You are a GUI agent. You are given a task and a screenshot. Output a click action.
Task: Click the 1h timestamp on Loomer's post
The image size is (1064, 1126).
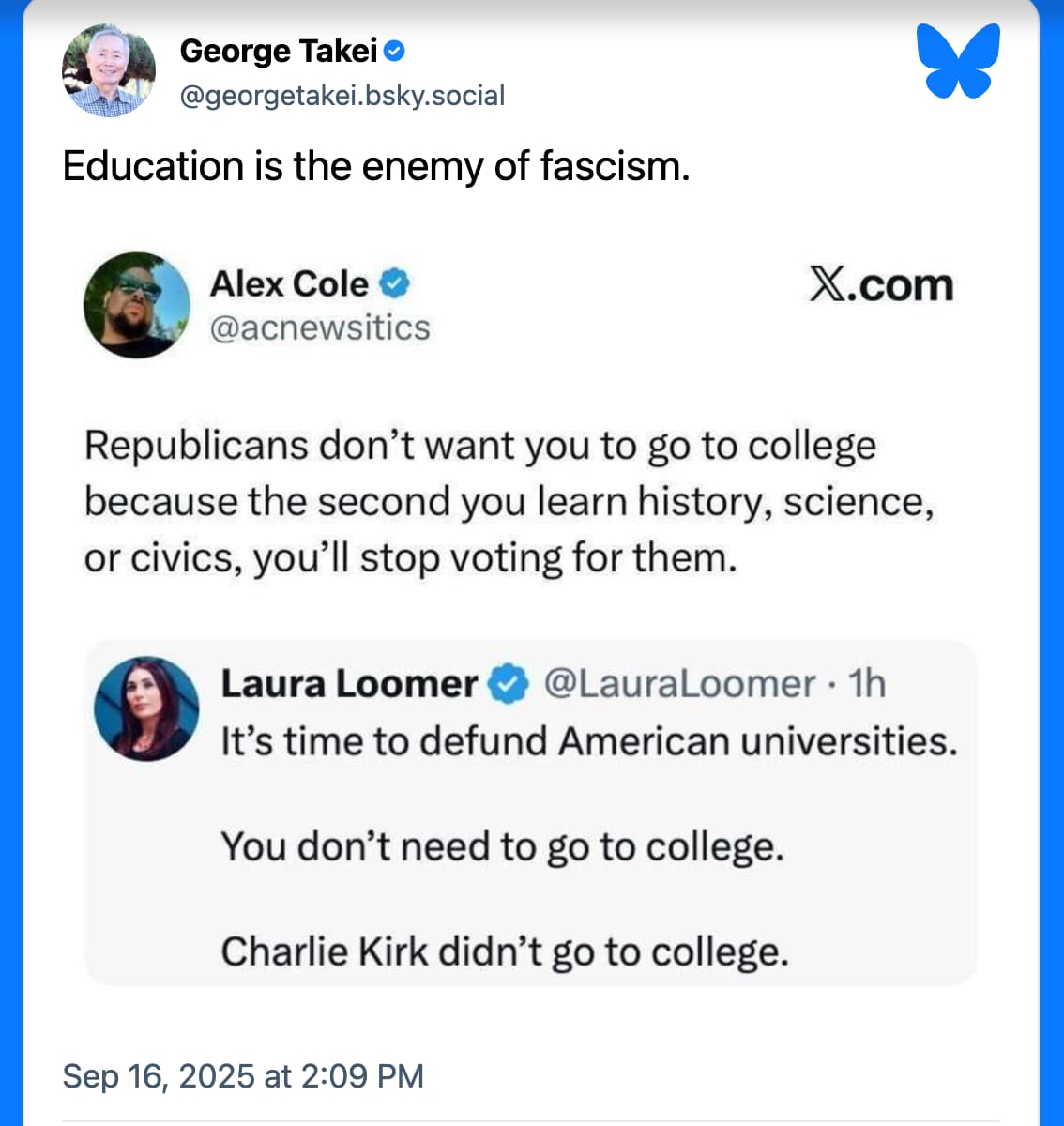coord(867,684)
